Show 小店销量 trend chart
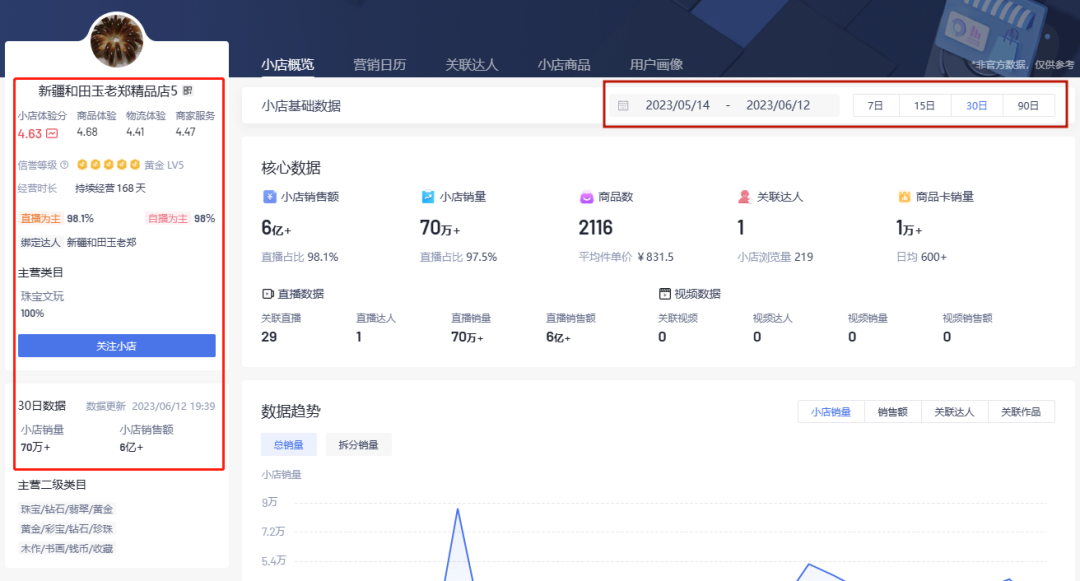The image size is (1080, 581). click(x=831, y=412)
